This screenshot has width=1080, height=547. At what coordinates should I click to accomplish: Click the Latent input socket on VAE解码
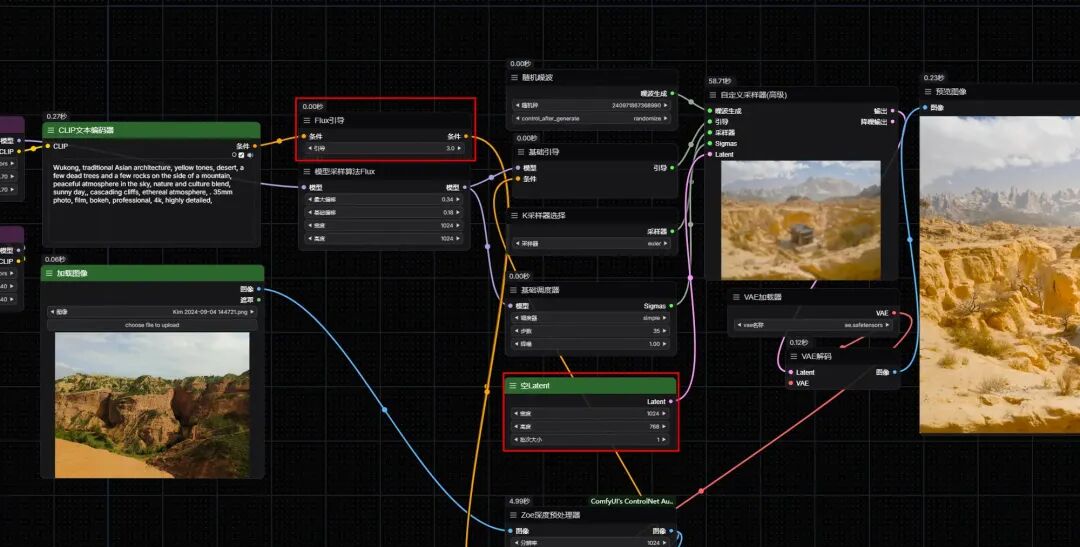click(790, 372)
